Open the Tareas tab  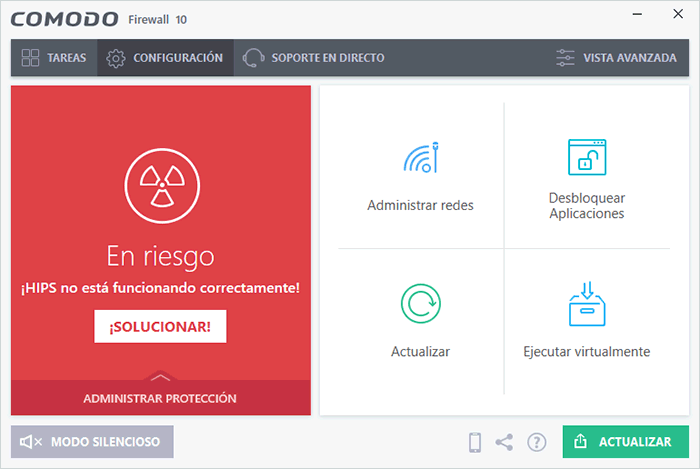point(54,58)
